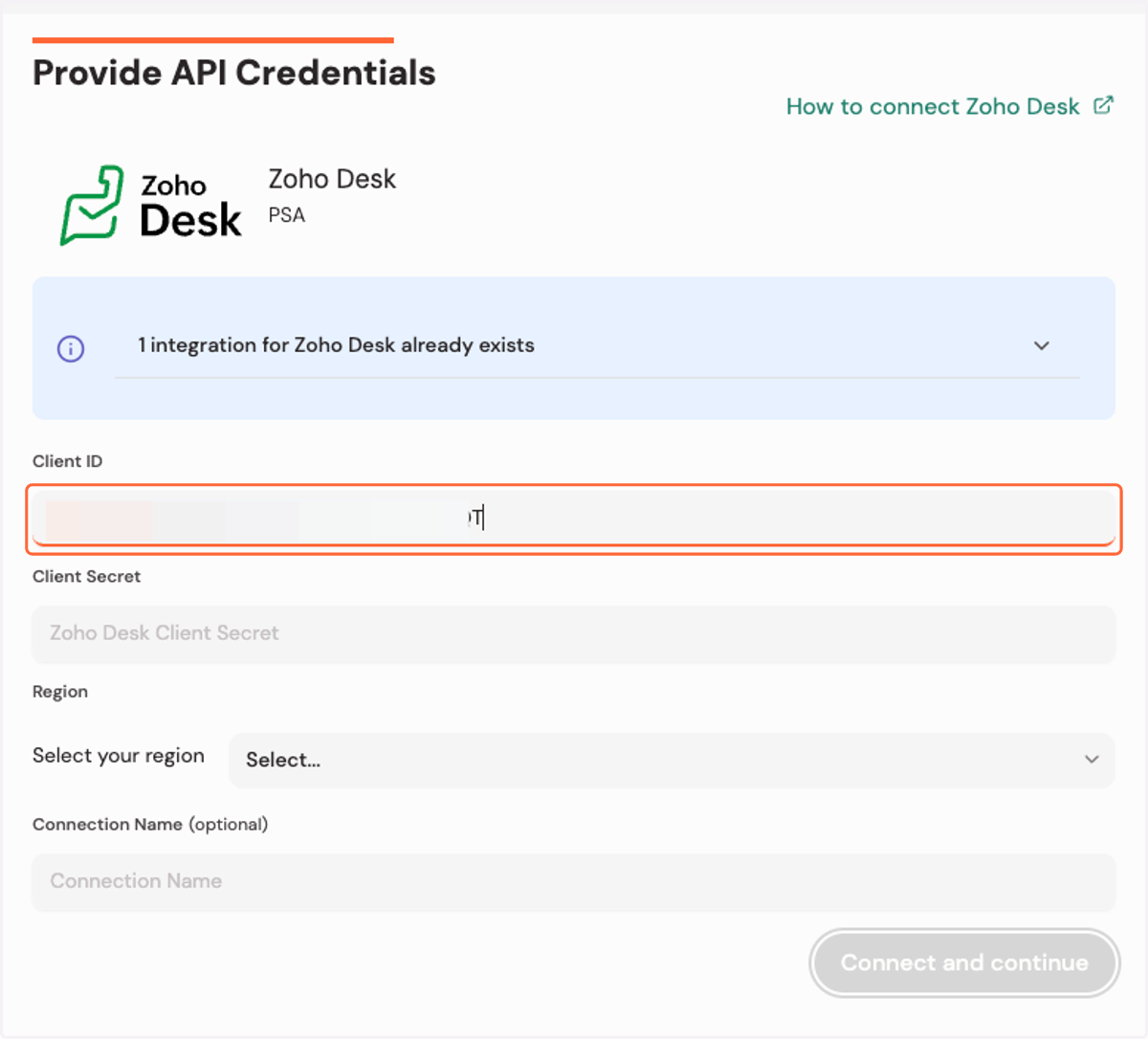Image resolution: width=1148 pixels, height=1039 pixels.
Task: Click the Zoho Desk title text
Action: [x=332, y=179]
